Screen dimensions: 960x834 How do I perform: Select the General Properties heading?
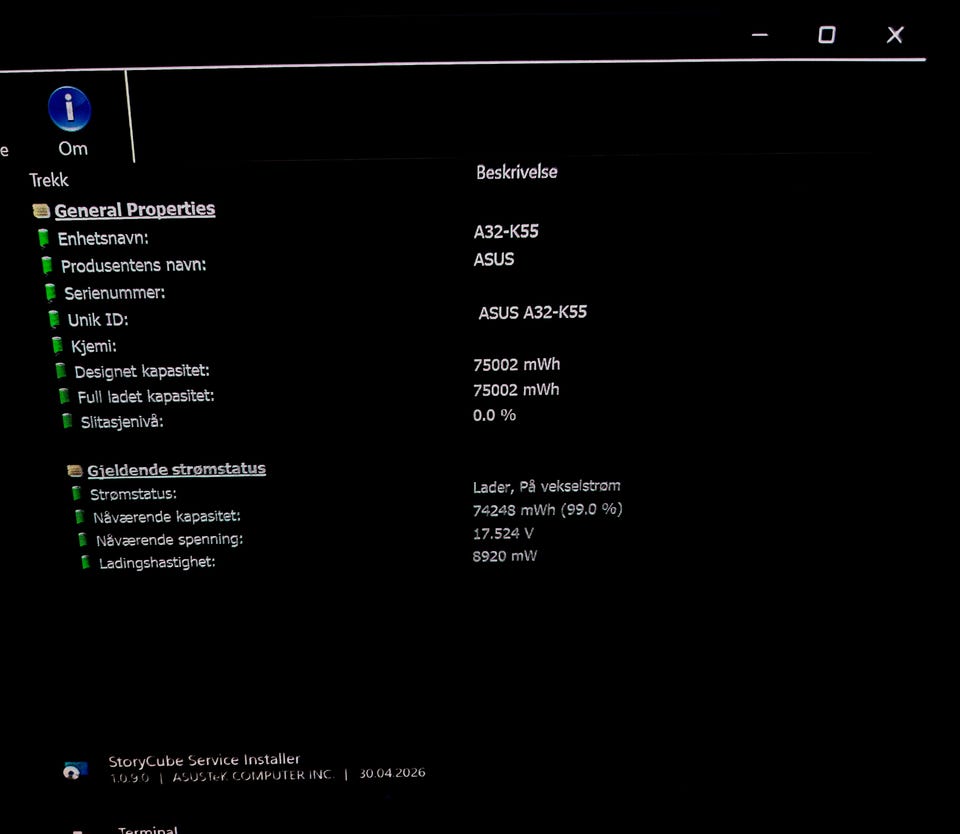(x=135, y=209)
